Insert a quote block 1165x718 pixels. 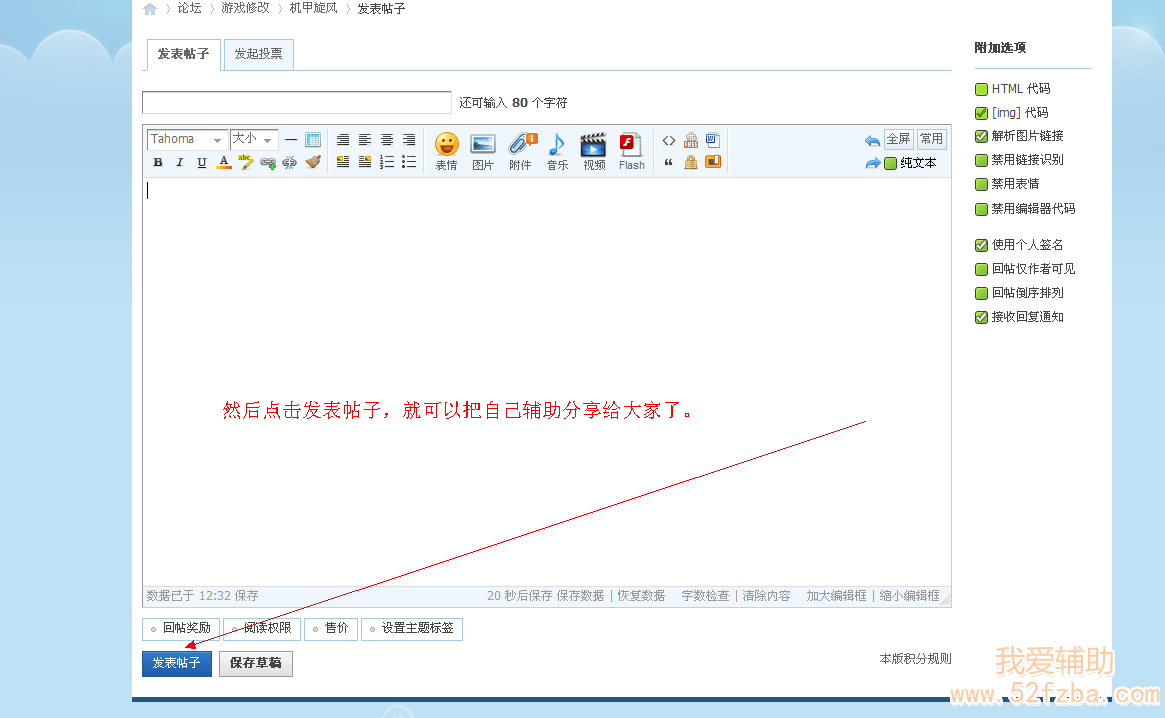point(669,162)
